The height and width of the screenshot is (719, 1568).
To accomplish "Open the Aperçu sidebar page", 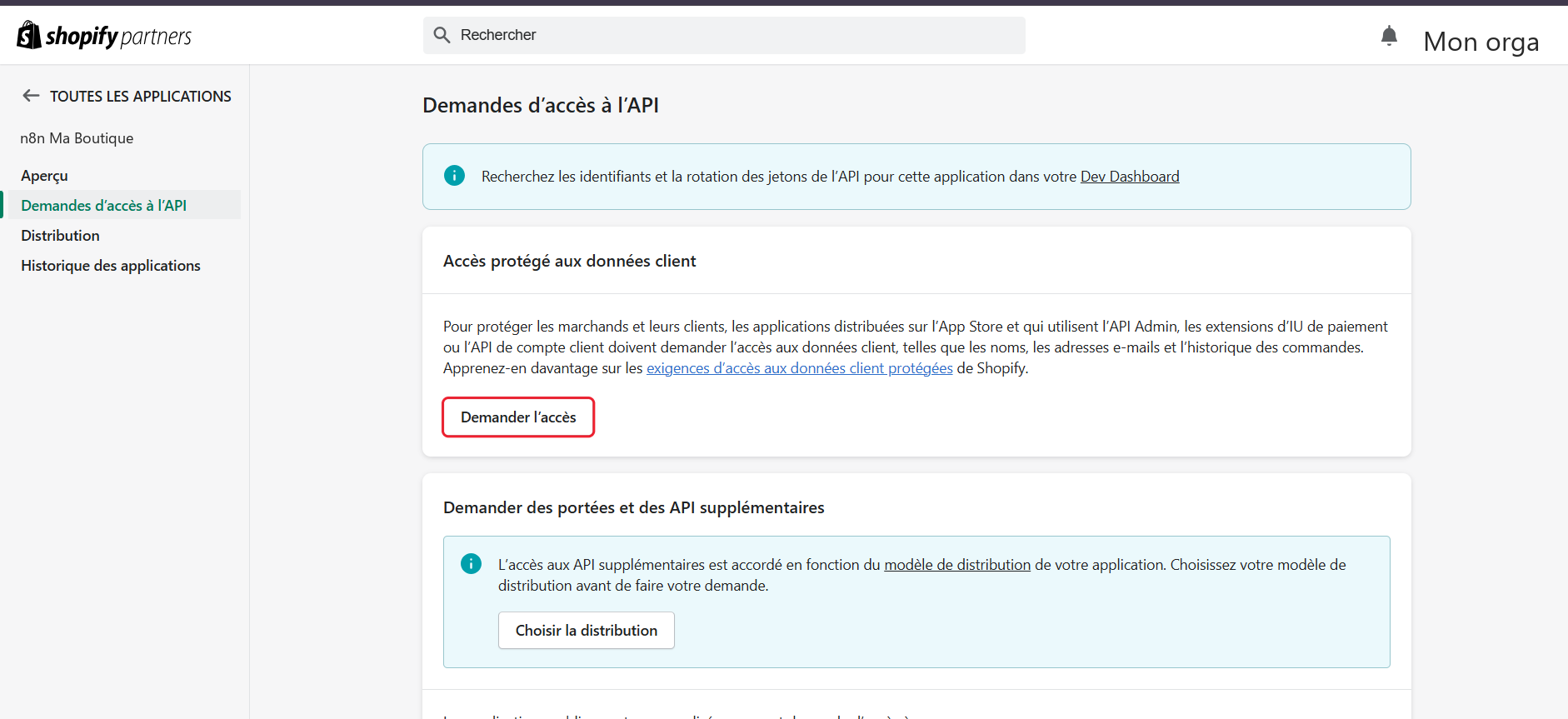I will pyautogui.click(x=44, y=176).
